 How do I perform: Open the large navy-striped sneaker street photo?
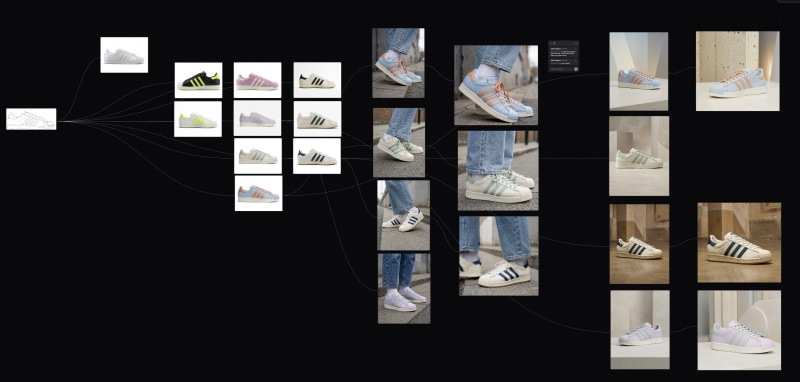(498, 256)
